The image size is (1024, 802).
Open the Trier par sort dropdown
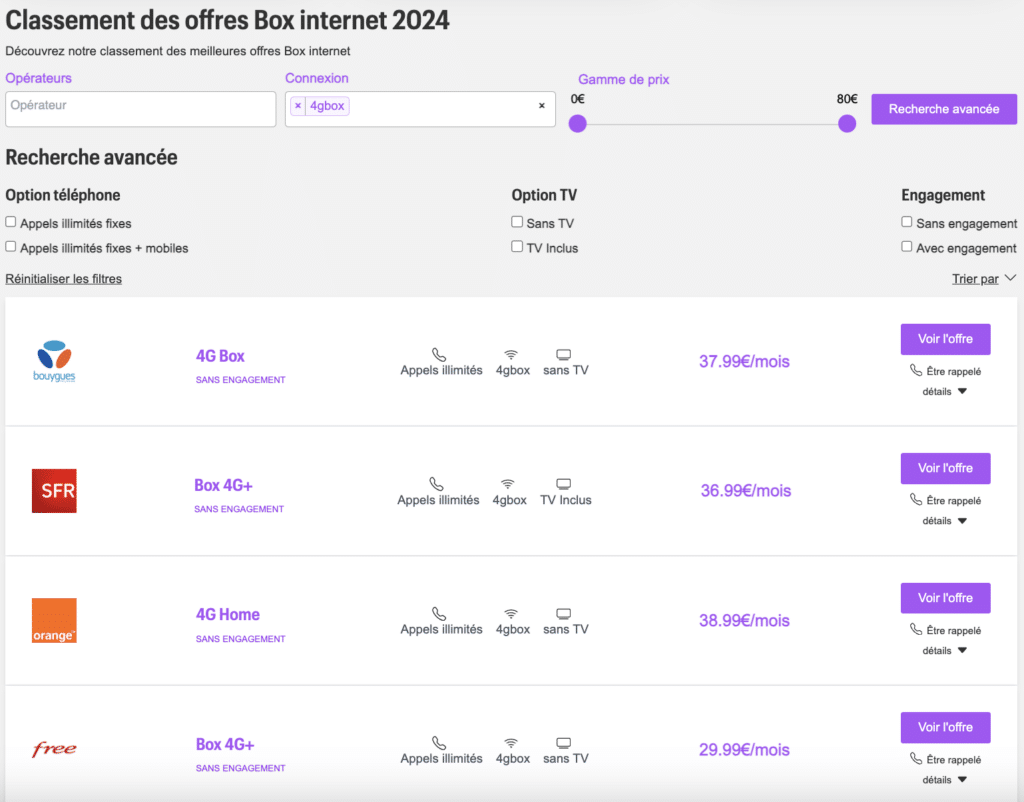983,279
